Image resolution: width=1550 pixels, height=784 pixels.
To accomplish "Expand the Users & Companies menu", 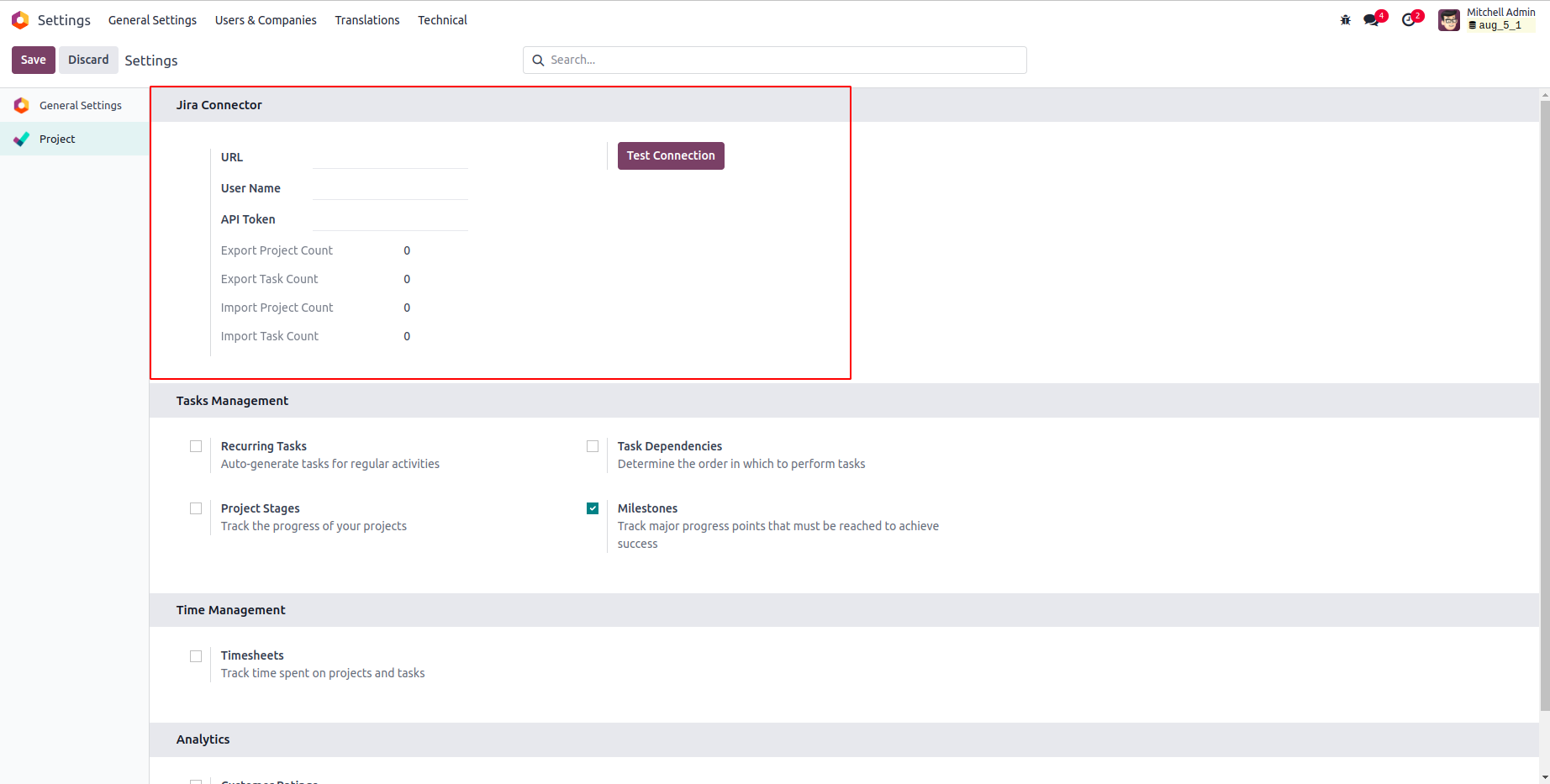I will click(266, 20).
